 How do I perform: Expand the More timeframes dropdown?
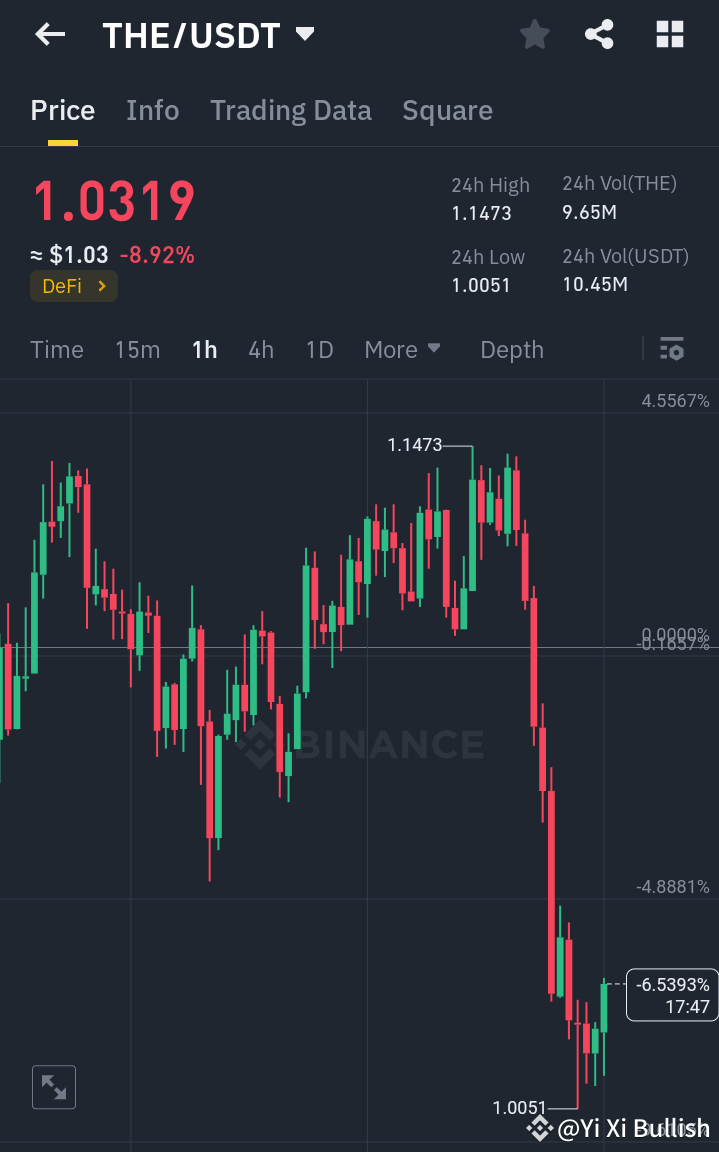(402, 349)
